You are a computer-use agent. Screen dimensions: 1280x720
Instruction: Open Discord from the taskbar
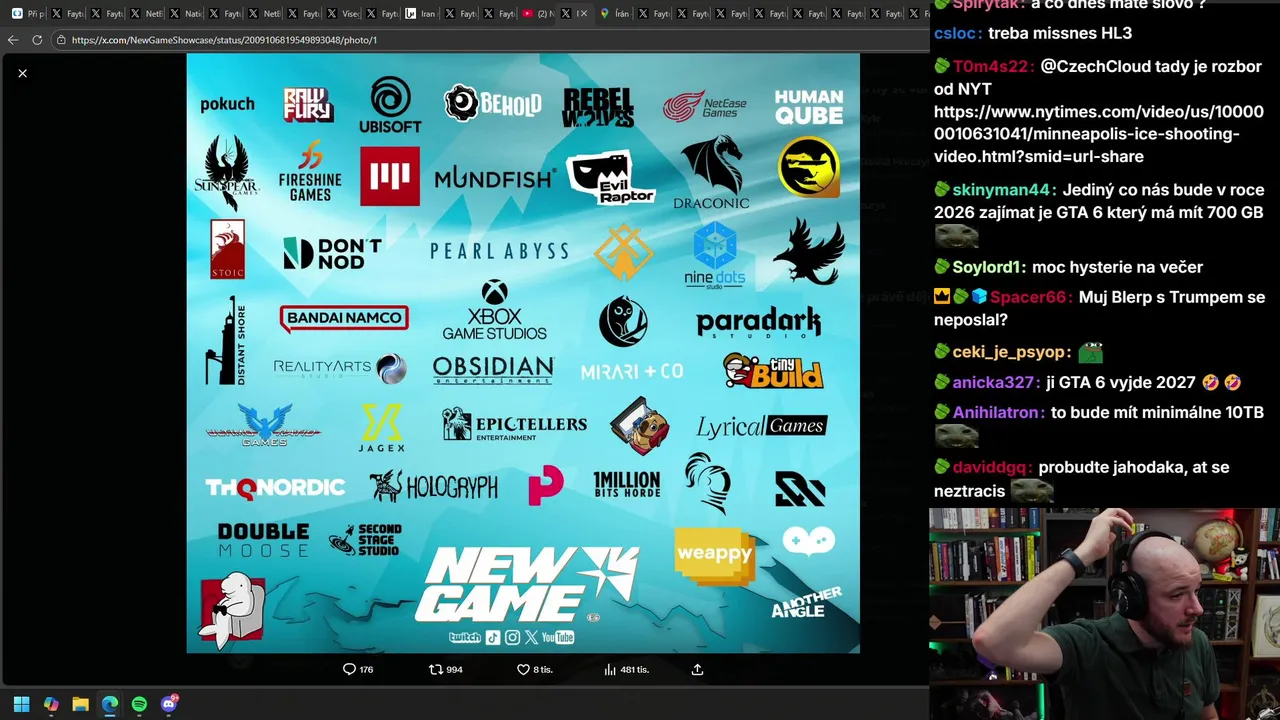tap(169, 704)
